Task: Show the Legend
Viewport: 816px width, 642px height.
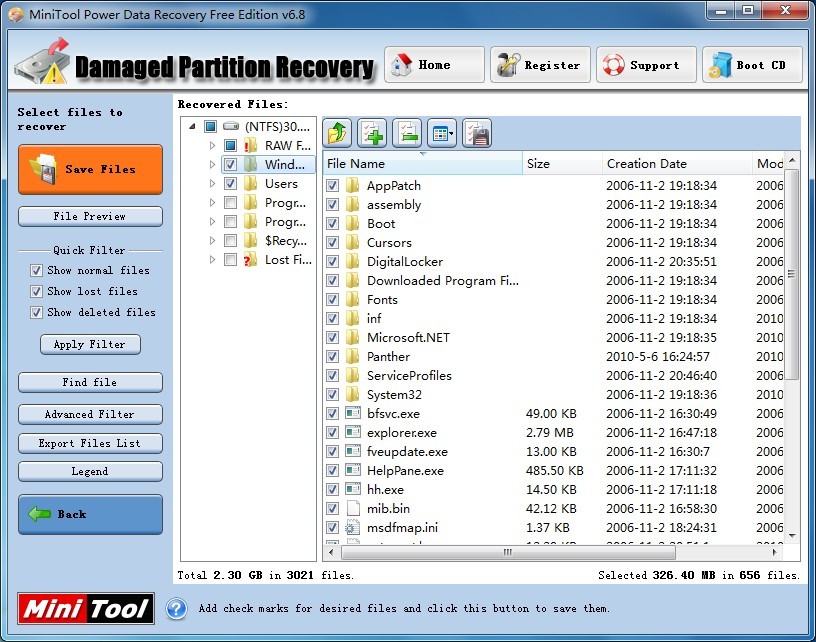Action: (90, 471)
